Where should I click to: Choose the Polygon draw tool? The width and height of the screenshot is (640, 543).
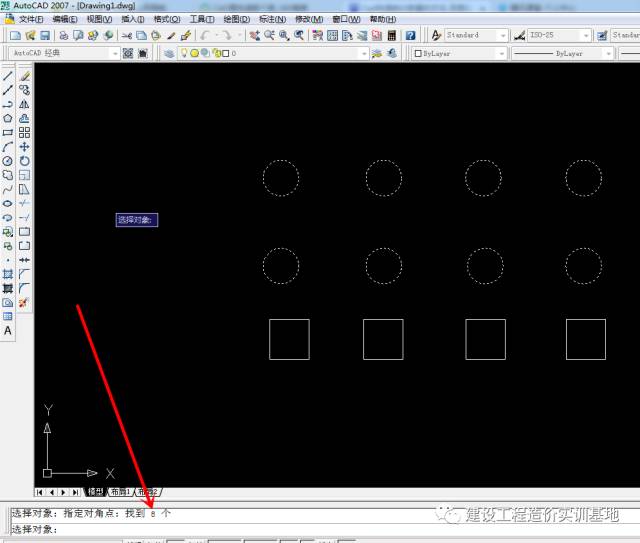8,118
